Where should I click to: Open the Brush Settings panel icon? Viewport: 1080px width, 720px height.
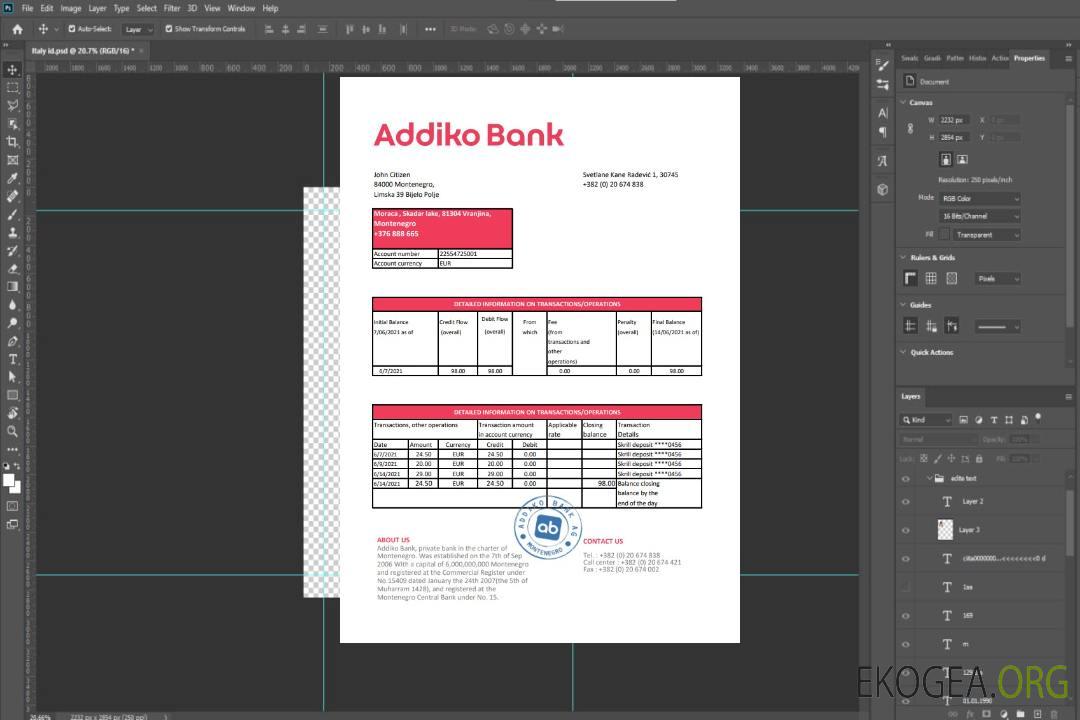pos(883,65)
